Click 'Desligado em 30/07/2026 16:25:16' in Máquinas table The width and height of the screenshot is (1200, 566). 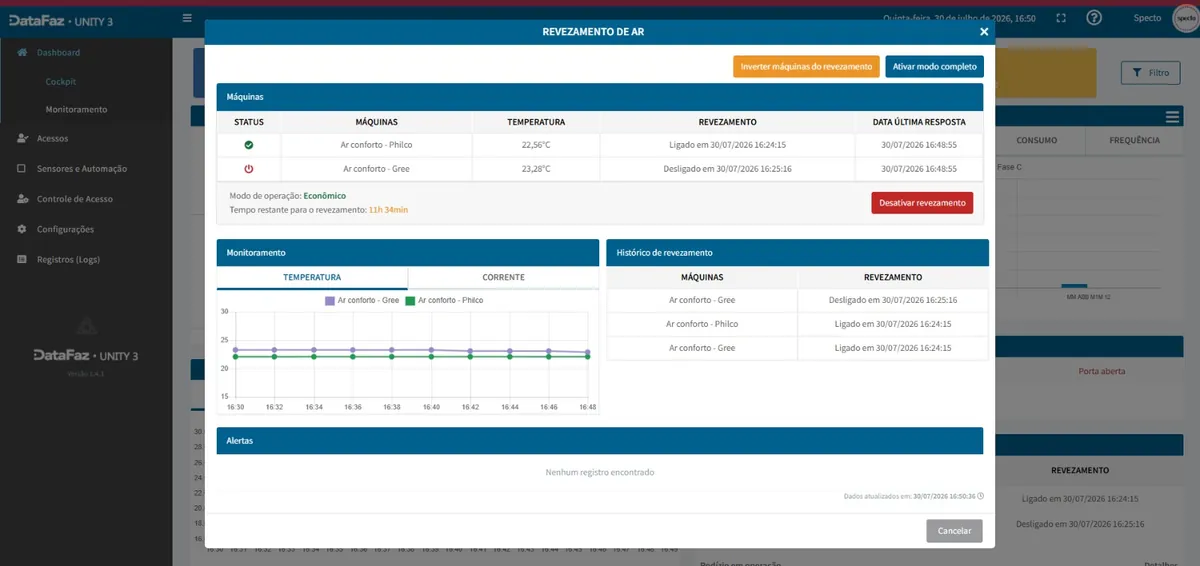(727, 169)
